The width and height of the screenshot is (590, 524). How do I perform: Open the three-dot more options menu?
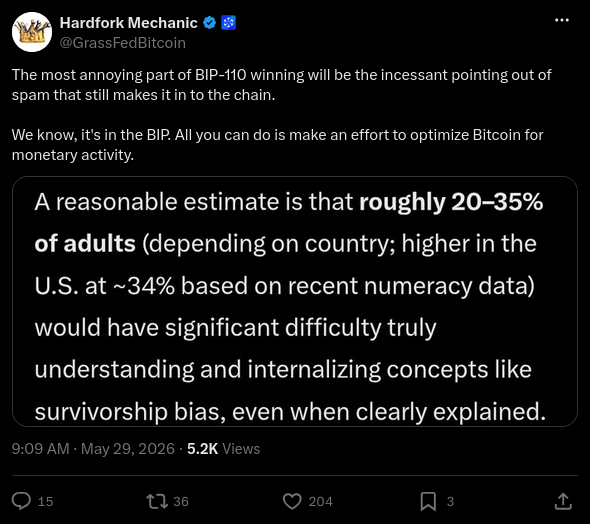click(x=562, y=20)
